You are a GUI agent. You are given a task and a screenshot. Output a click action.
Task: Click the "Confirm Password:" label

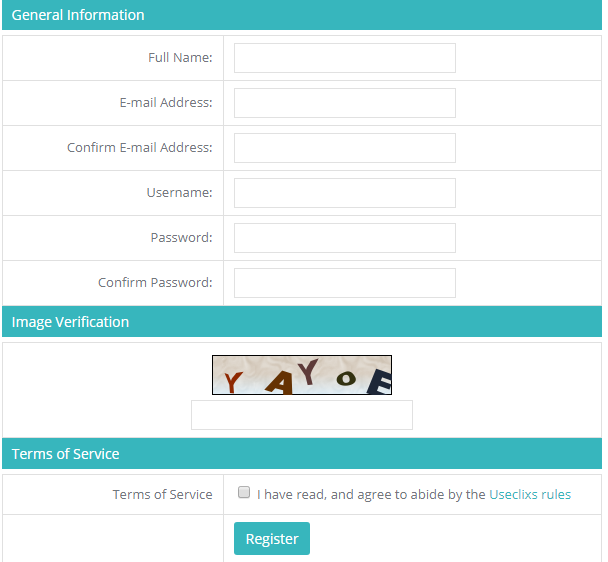pos(155,283)
